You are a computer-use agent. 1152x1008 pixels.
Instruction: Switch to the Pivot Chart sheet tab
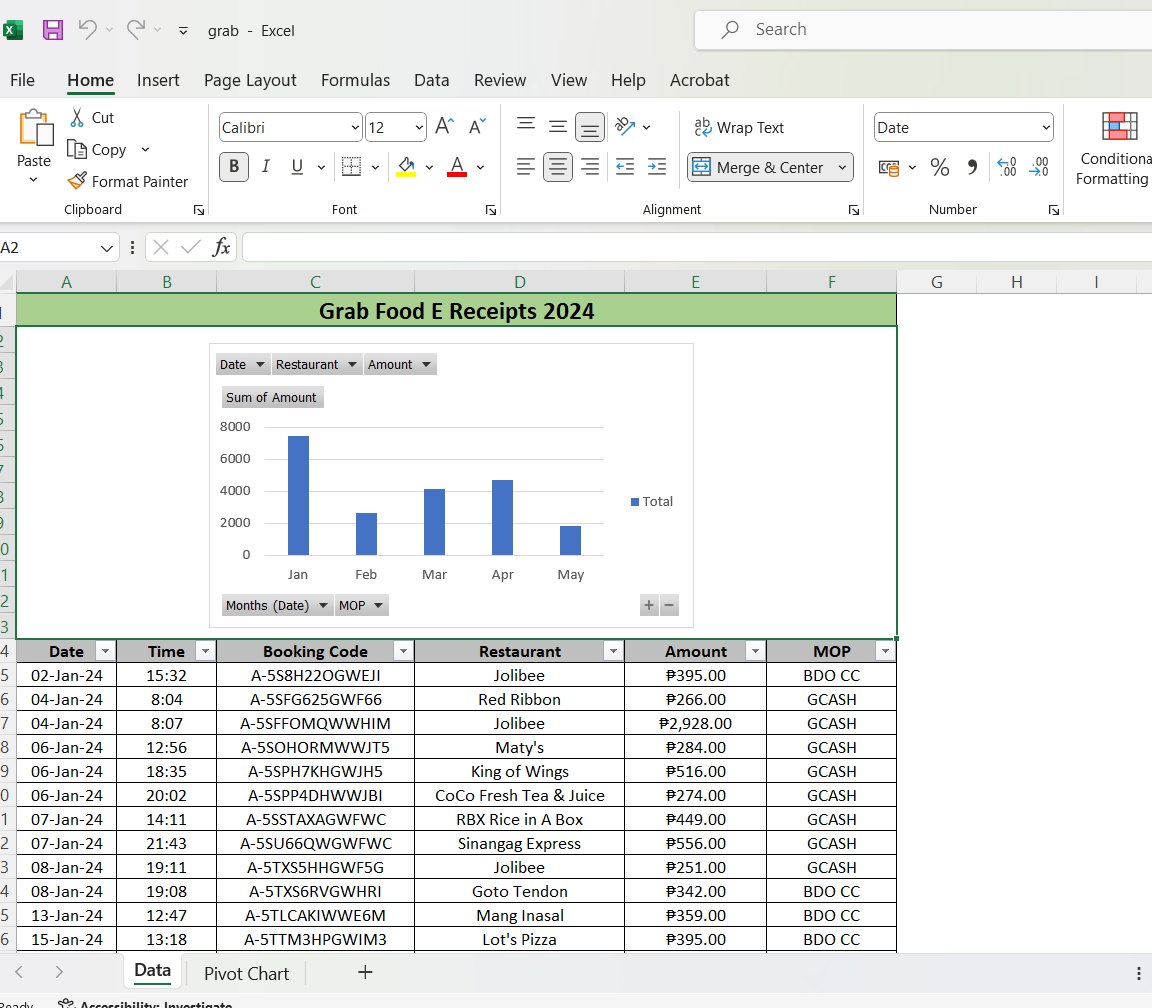tap(246, 973)
